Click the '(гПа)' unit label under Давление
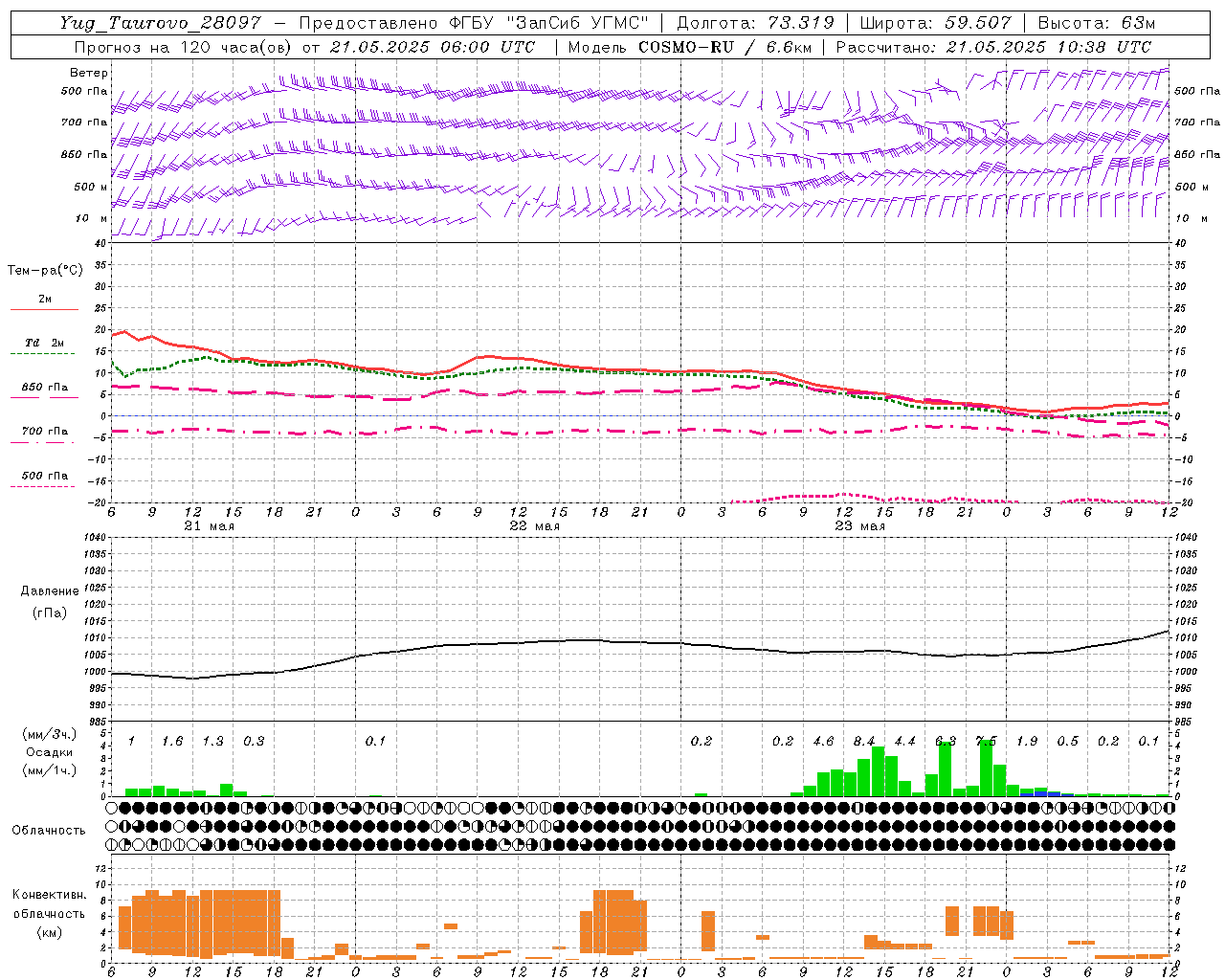Screen dimensions: 1225x980 (x=49, y=613)
